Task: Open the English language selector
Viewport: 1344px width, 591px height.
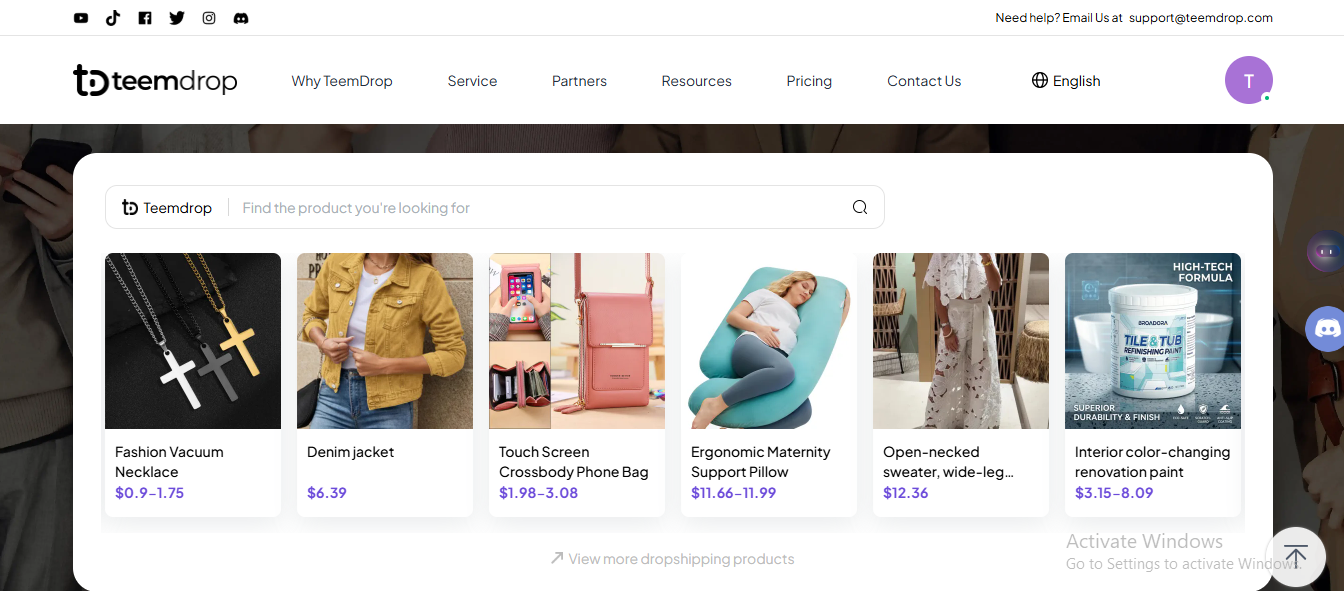Action: click(x=1066, y=81)
